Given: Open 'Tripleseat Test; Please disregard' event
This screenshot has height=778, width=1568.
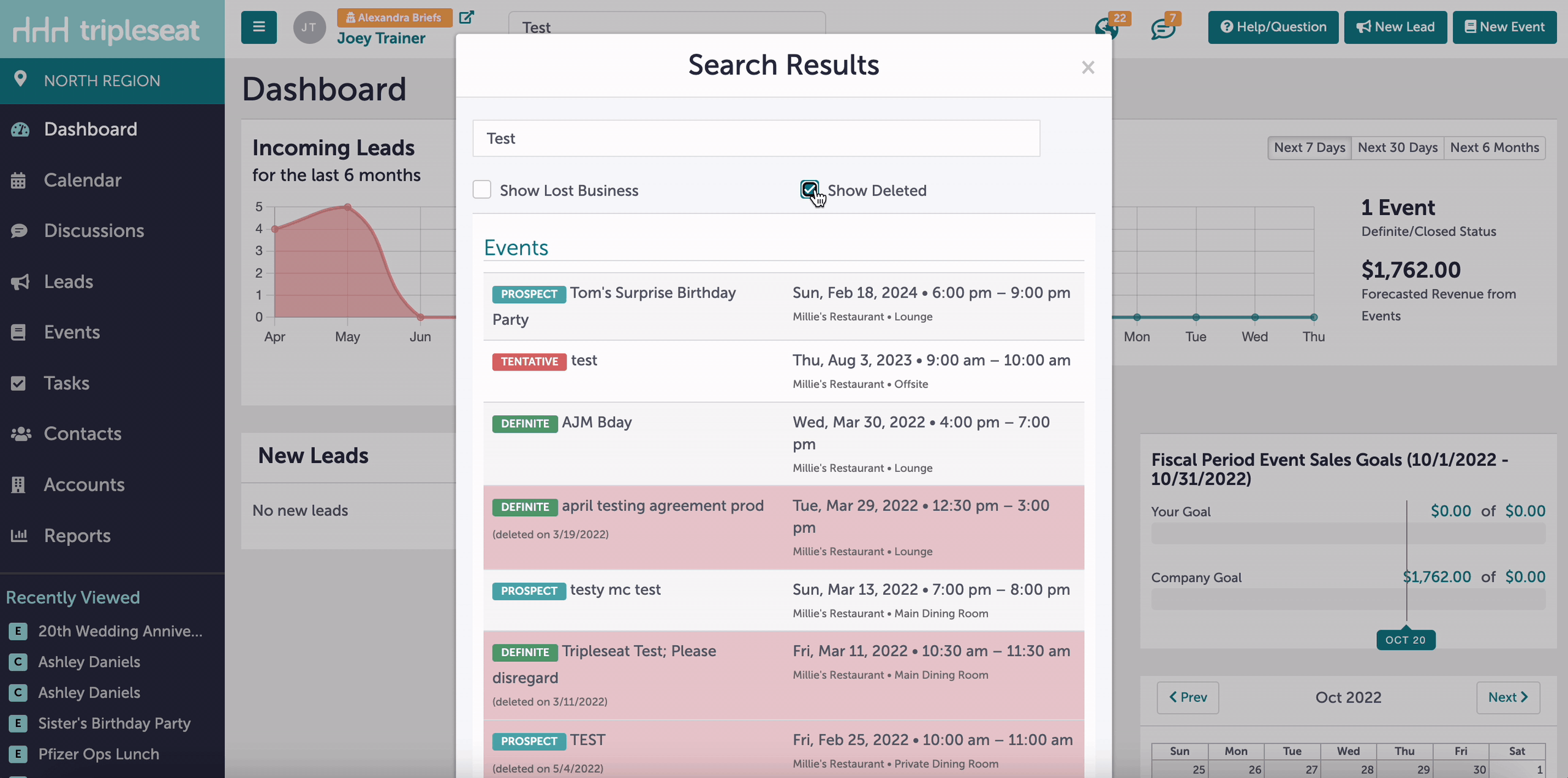Looking at the screenshot, I should coord(783,675).
